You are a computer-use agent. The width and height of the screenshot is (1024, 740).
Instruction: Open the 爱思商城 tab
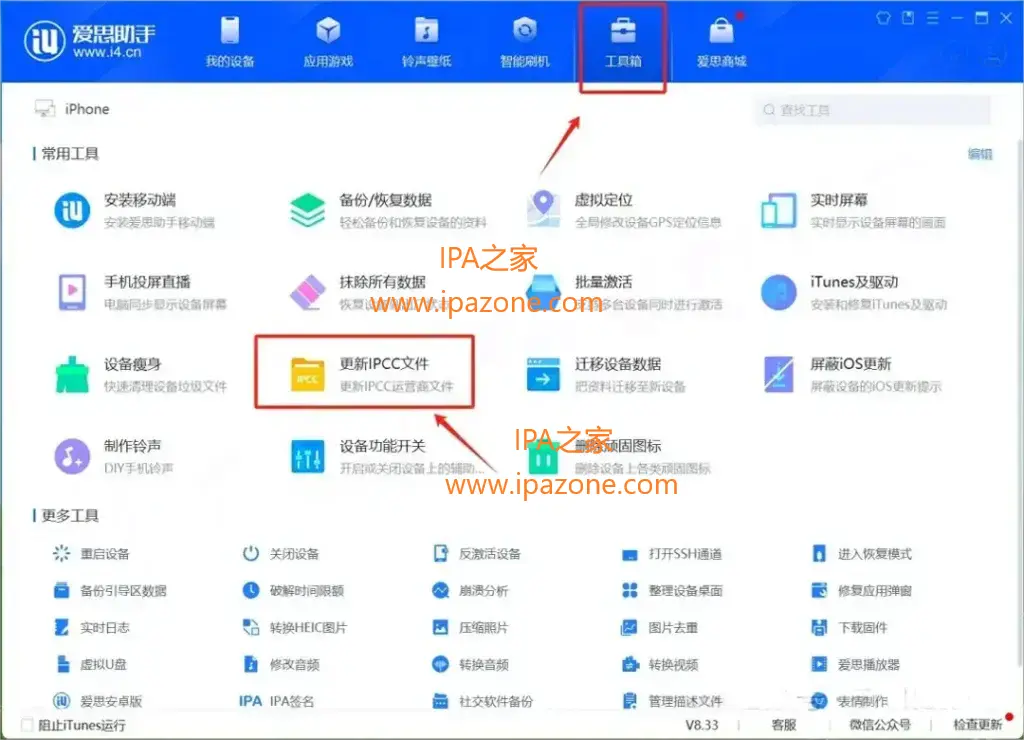[x=721, y=42]
